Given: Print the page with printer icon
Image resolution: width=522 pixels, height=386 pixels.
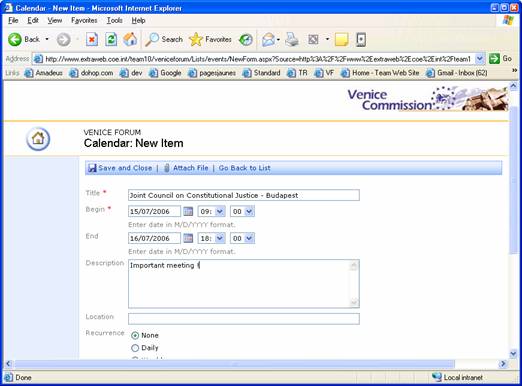Looking at the screenshot, I should [293, 39].
